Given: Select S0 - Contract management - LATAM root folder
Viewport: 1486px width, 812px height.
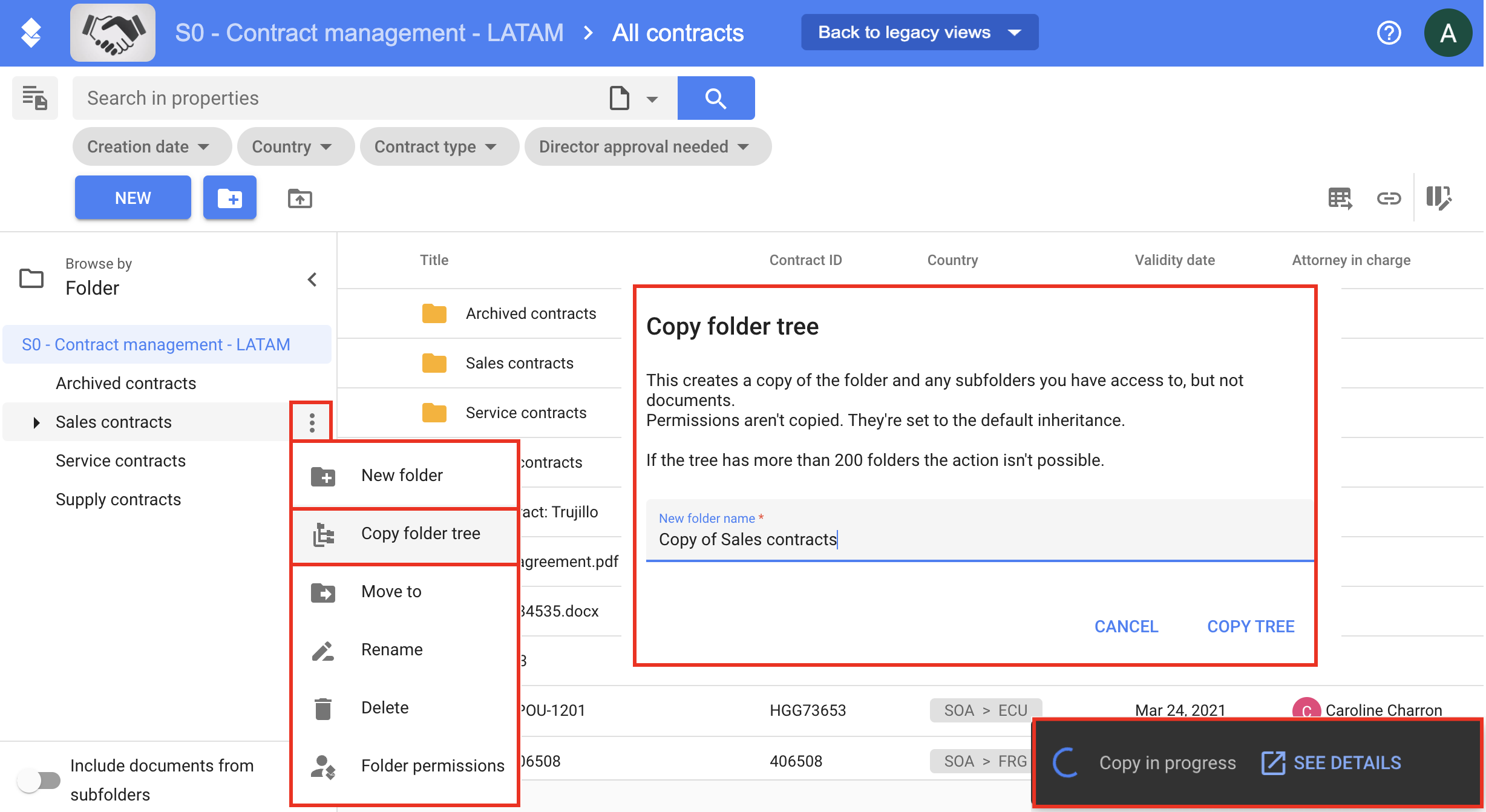Looking at the screenshot, I should [x=167, y=344].
